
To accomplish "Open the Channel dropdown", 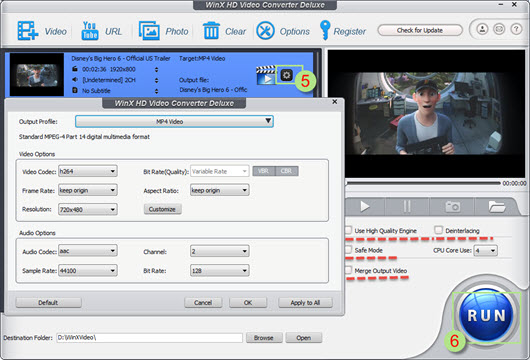I will (220, 251).
